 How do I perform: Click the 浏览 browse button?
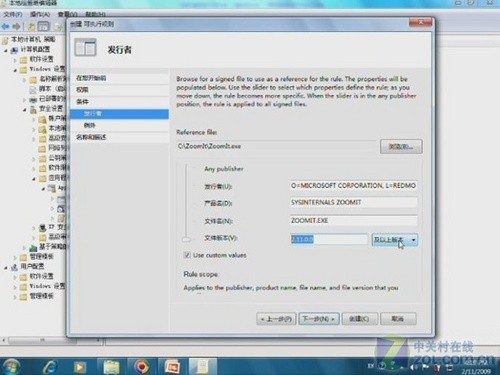[401, 147]
